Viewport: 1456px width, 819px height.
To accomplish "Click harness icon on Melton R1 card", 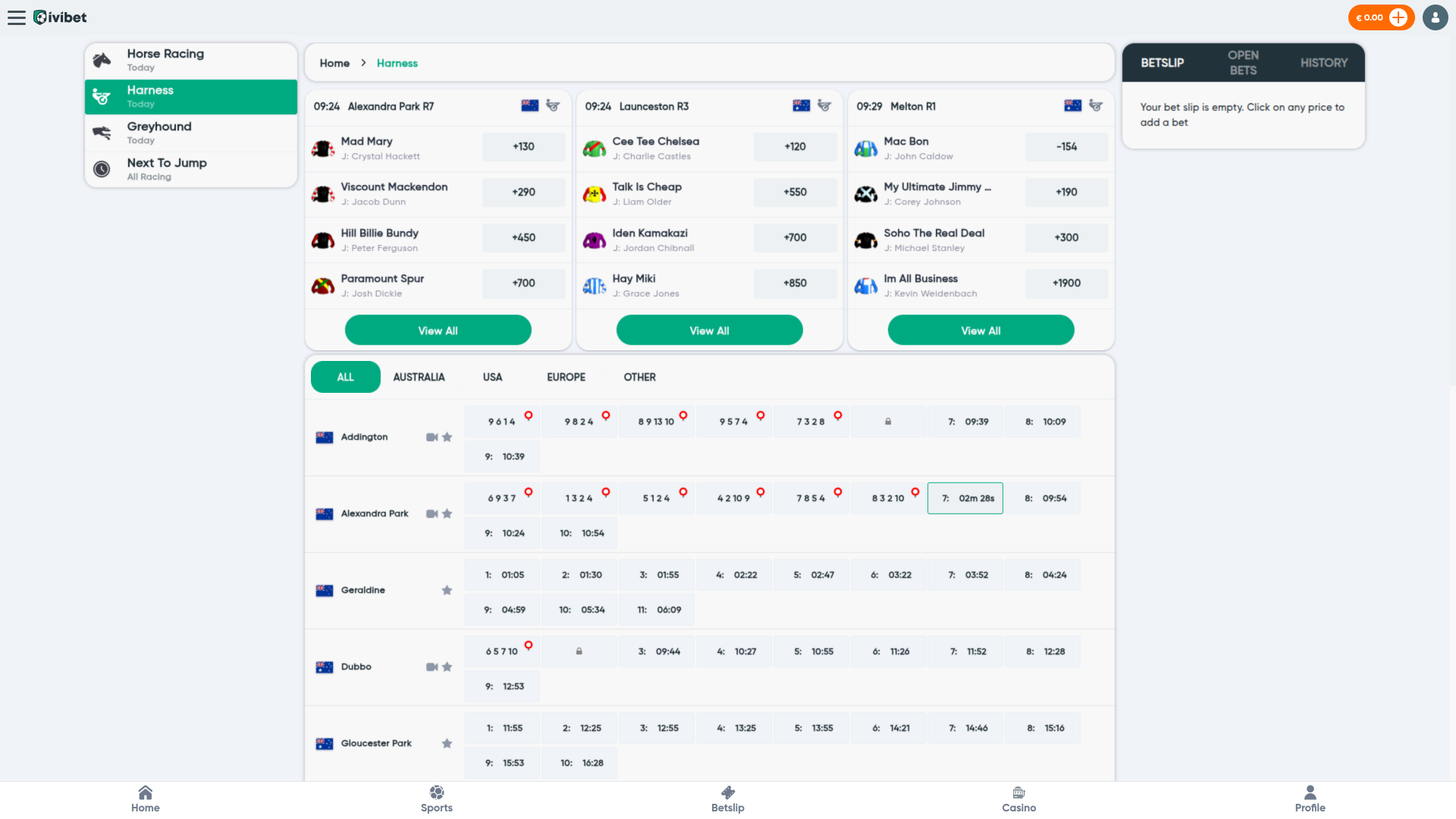I will pos(1096,106).
